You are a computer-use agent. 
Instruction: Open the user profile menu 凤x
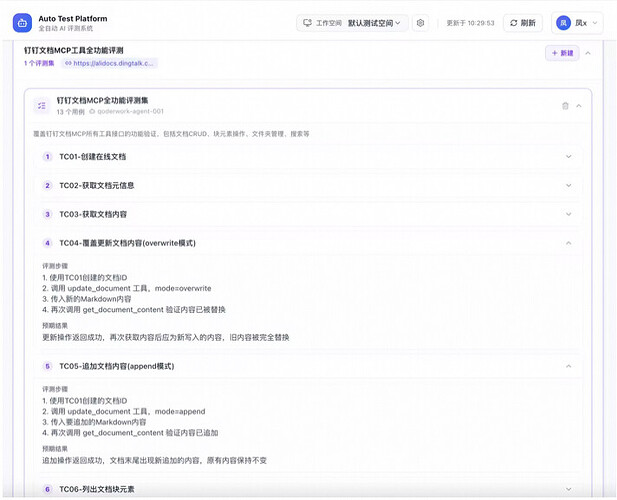point(577,23)
